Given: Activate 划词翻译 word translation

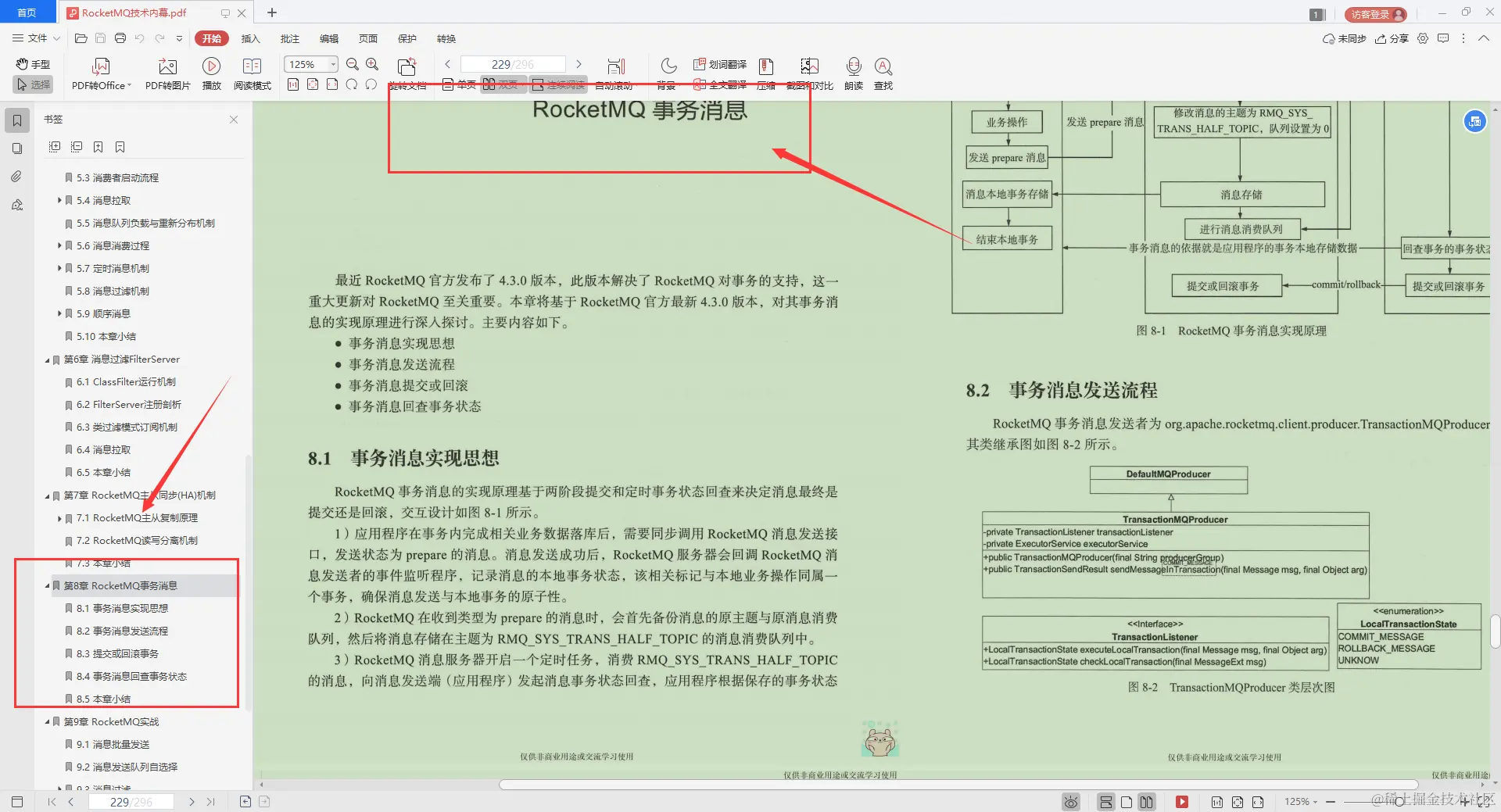Looking at the screenshot, I should (x=719, y=65).
